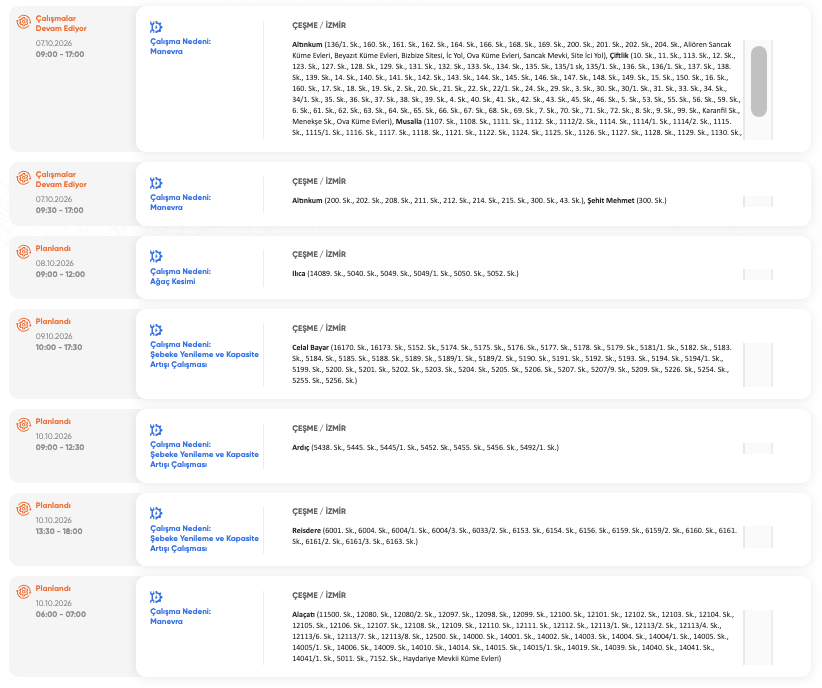Click the gear icon above Ağaç Kesimi reason

[156, 256]
